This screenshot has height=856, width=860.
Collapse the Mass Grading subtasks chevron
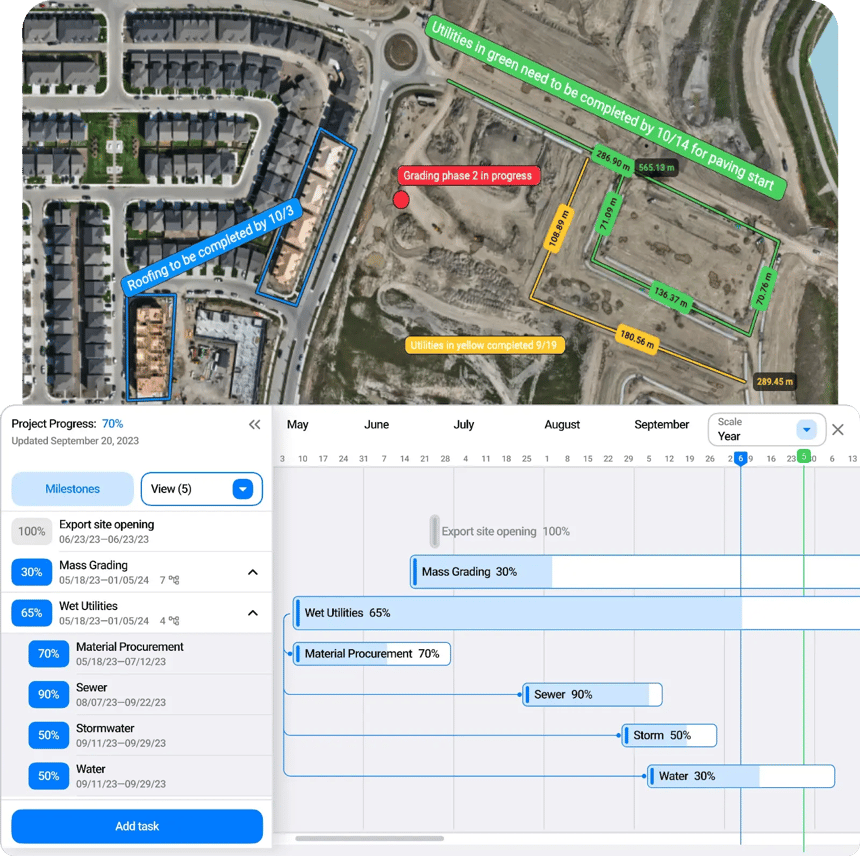(x=252, y=572)
